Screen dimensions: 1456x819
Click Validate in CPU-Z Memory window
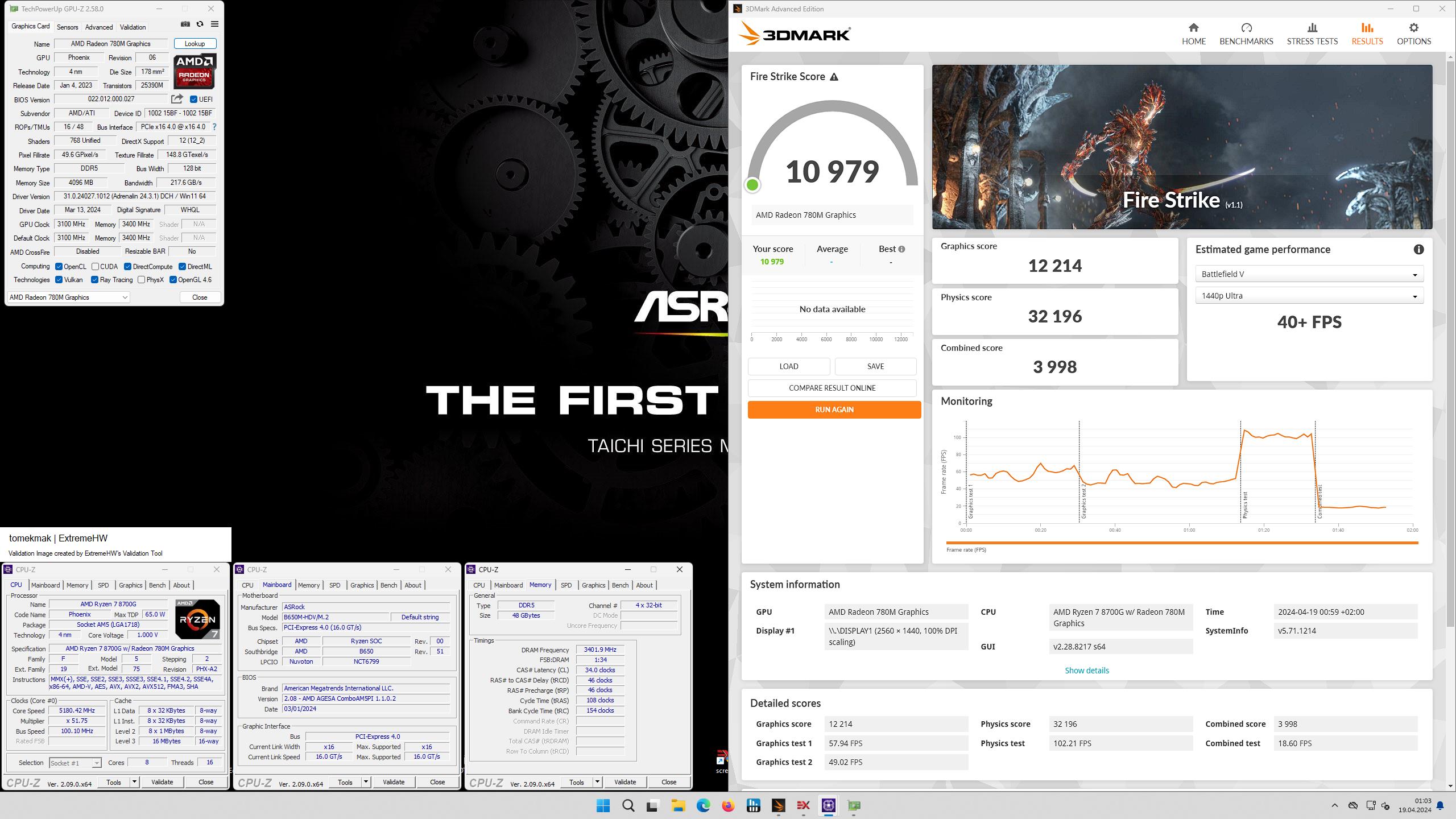(x=624, y=782)
